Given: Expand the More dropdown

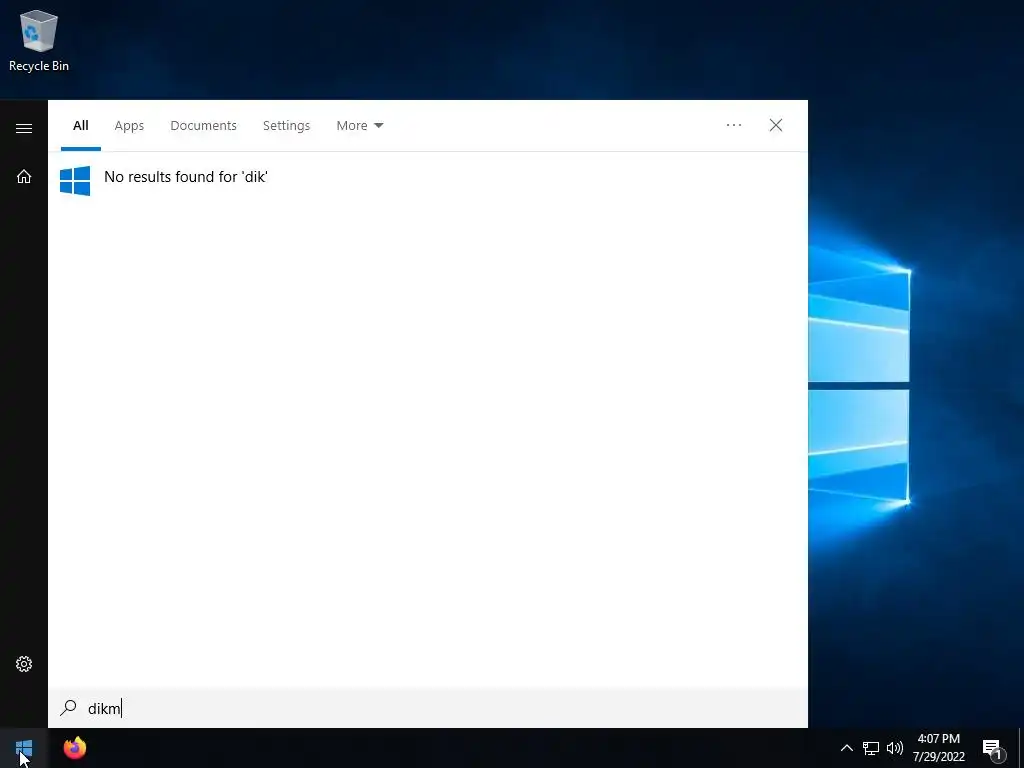Looking at the screenshot, I should (360, 125).
